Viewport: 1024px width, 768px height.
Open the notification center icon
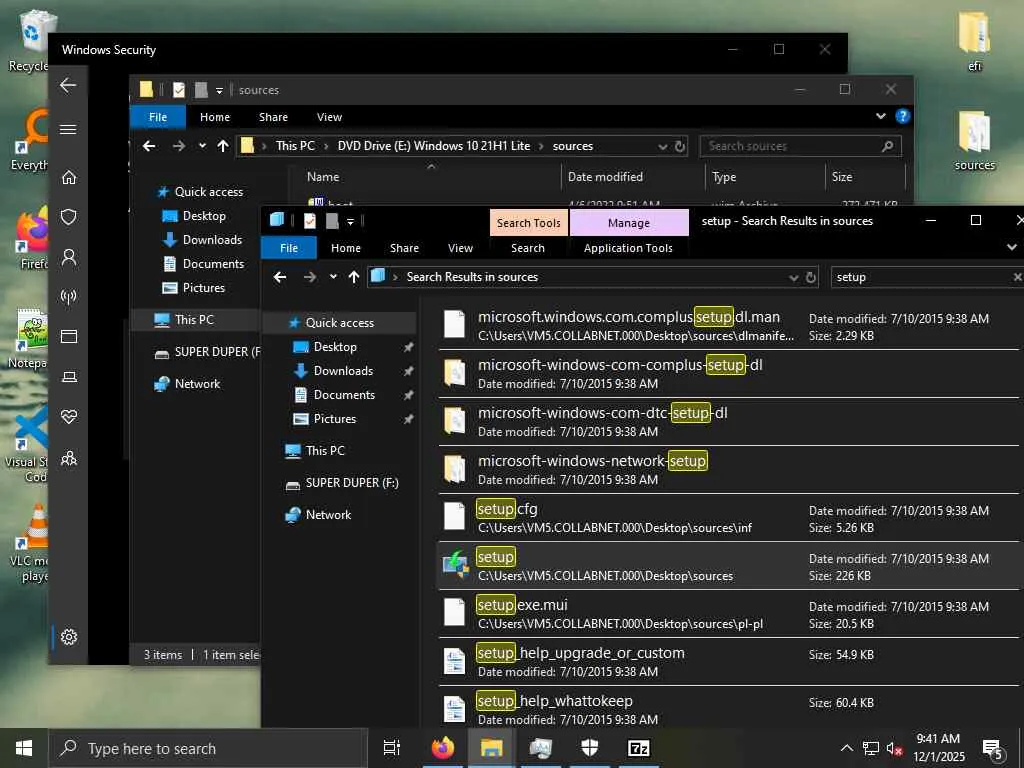point(993,749)
